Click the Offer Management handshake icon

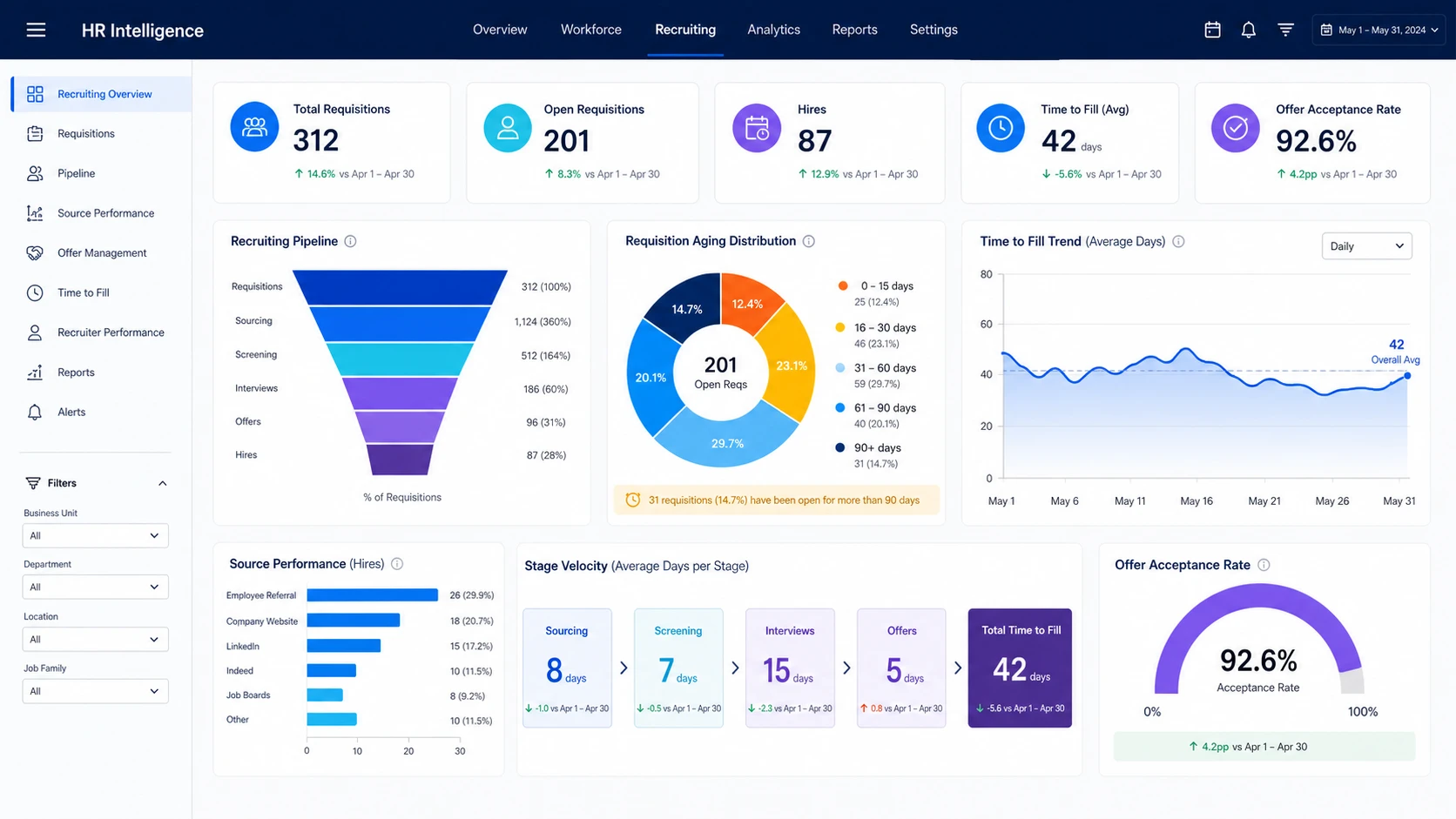pos(35,252)
